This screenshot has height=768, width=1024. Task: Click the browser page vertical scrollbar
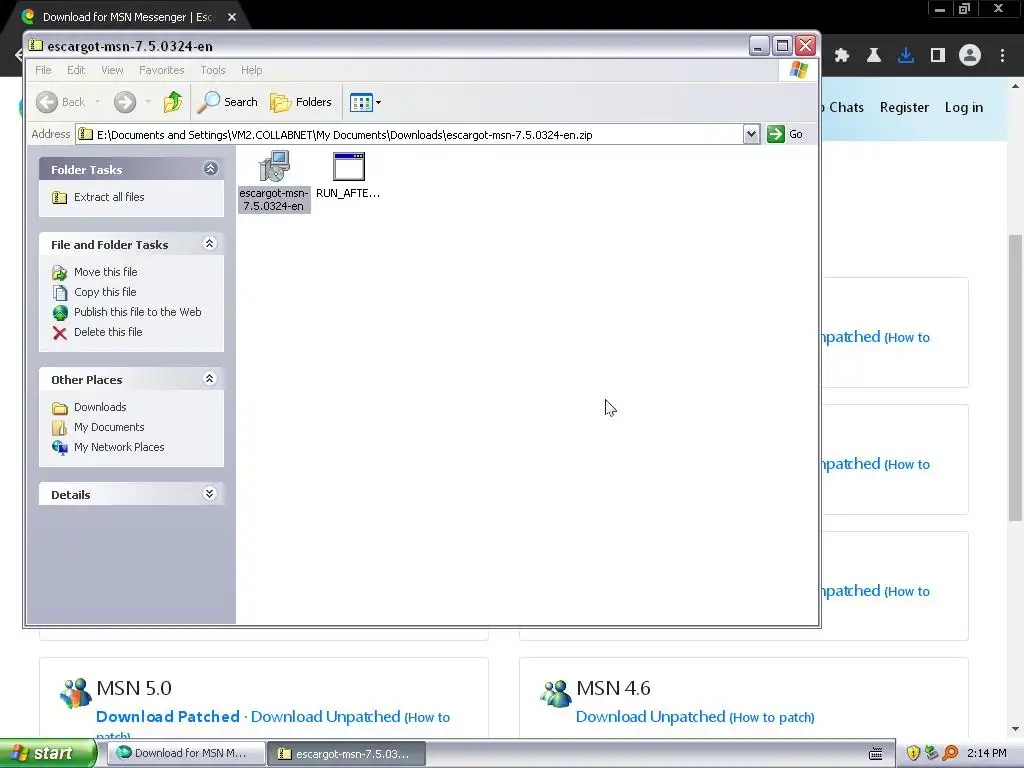tap(1015, 377)
